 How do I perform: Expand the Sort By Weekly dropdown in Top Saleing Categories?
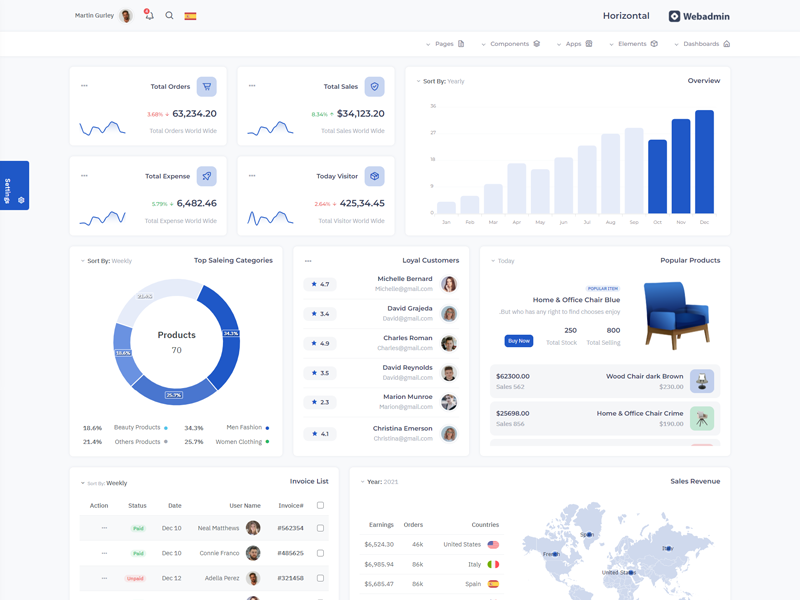coord(106,261)
